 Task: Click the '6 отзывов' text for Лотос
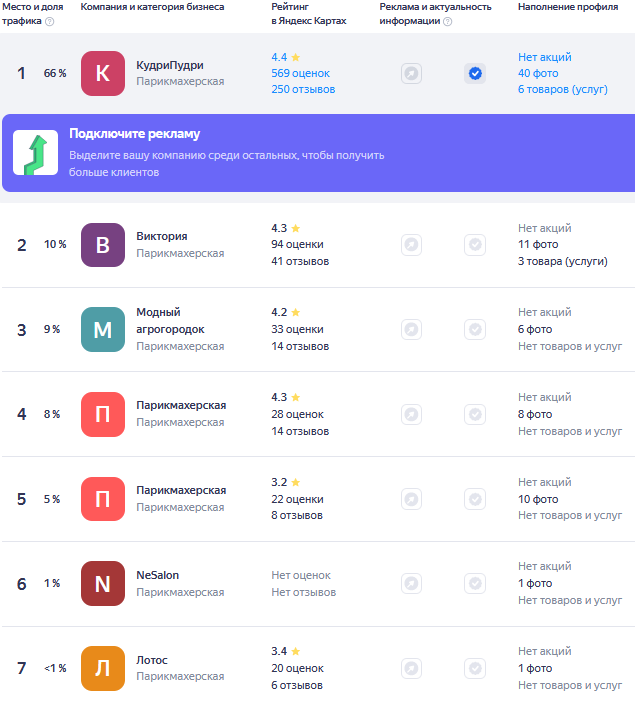297,685
